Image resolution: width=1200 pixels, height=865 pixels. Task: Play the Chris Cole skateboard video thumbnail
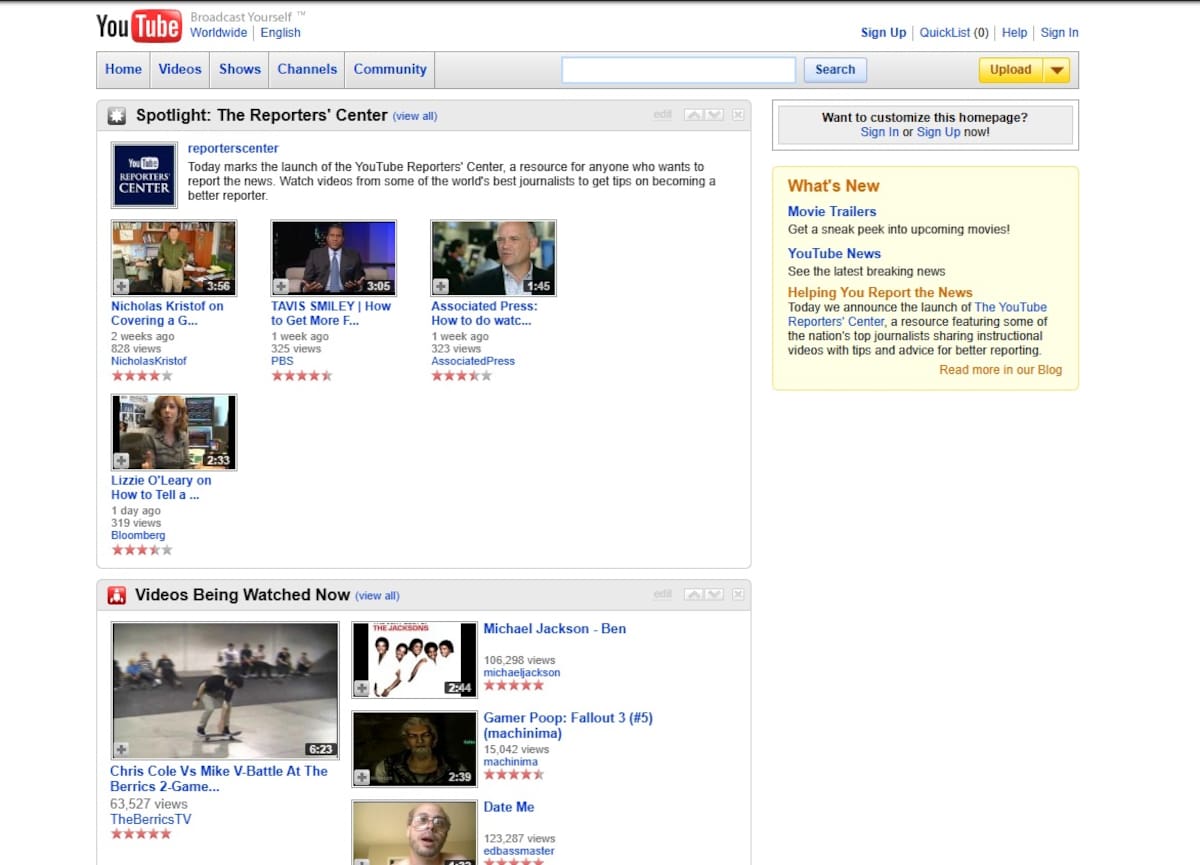coord(225,691)
